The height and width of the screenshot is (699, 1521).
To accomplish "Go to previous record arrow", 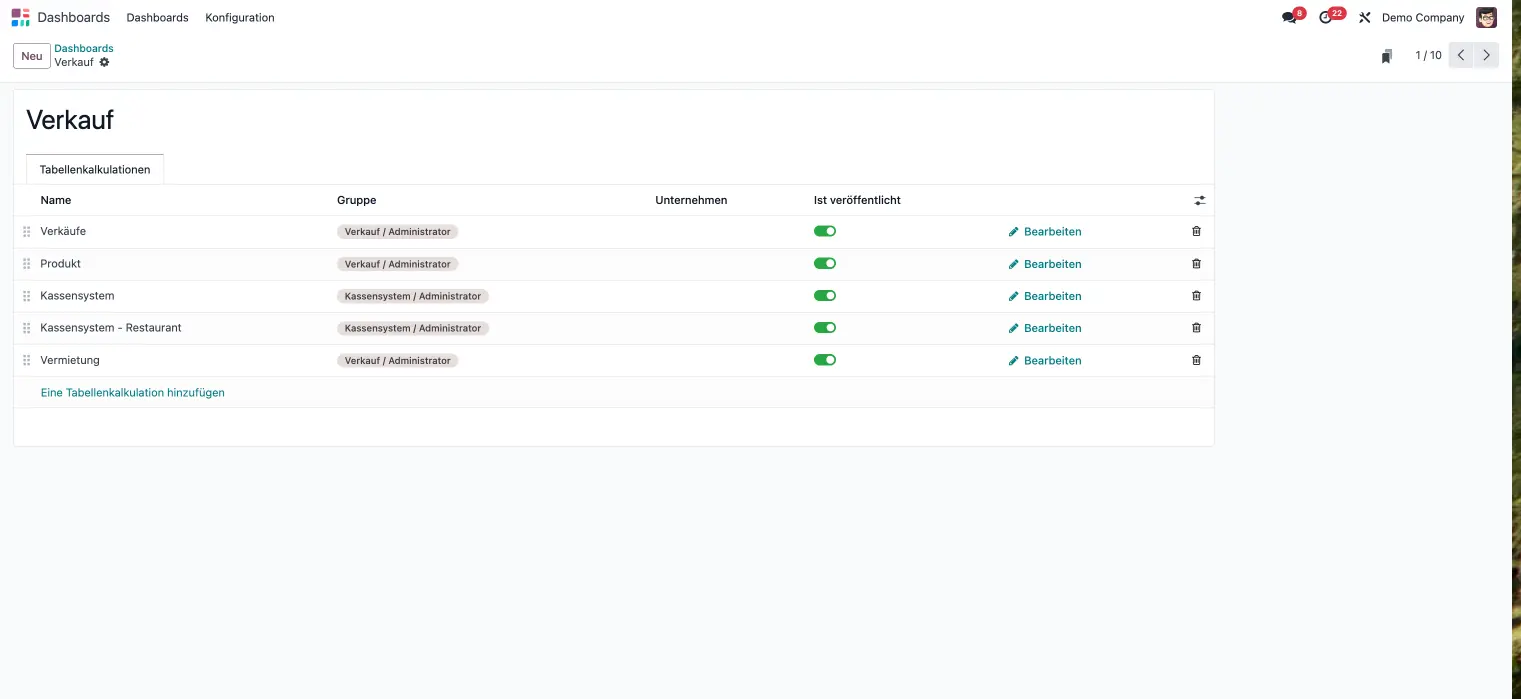I will point(1461,55).
